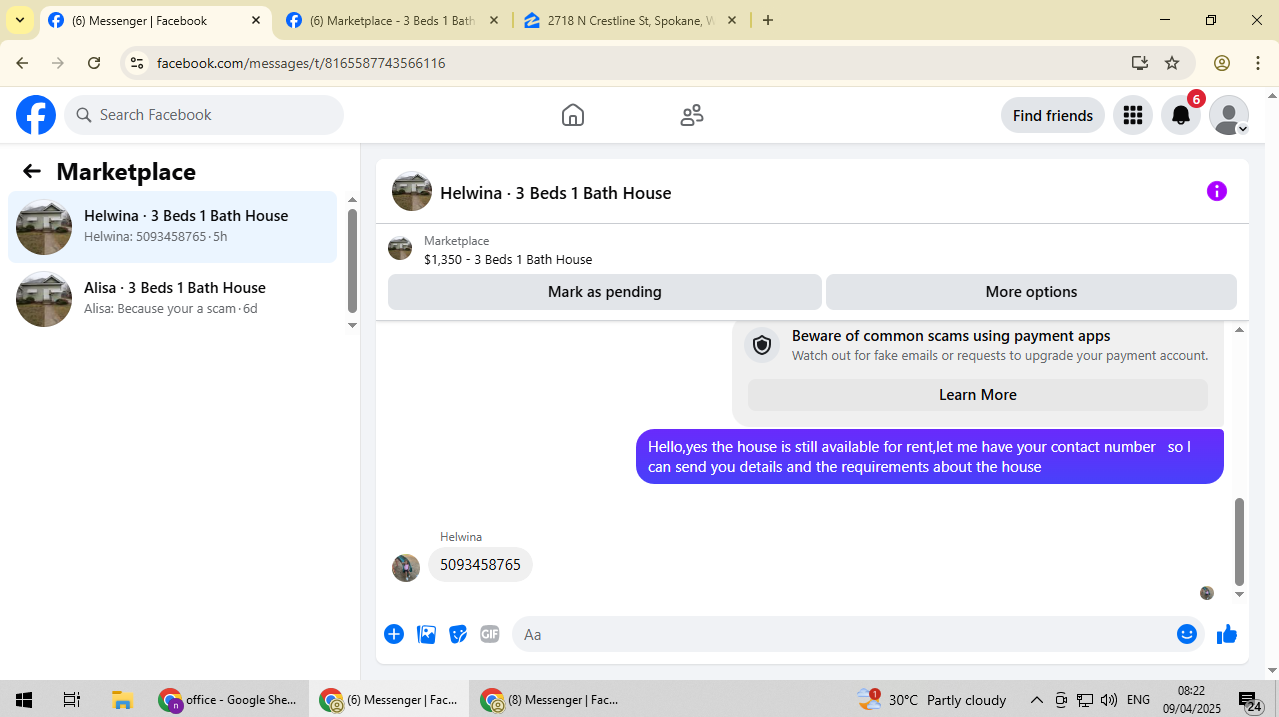Open the volume control in system tray
This screenshot has height=717, width=1279.
(x=1109, y=700)
